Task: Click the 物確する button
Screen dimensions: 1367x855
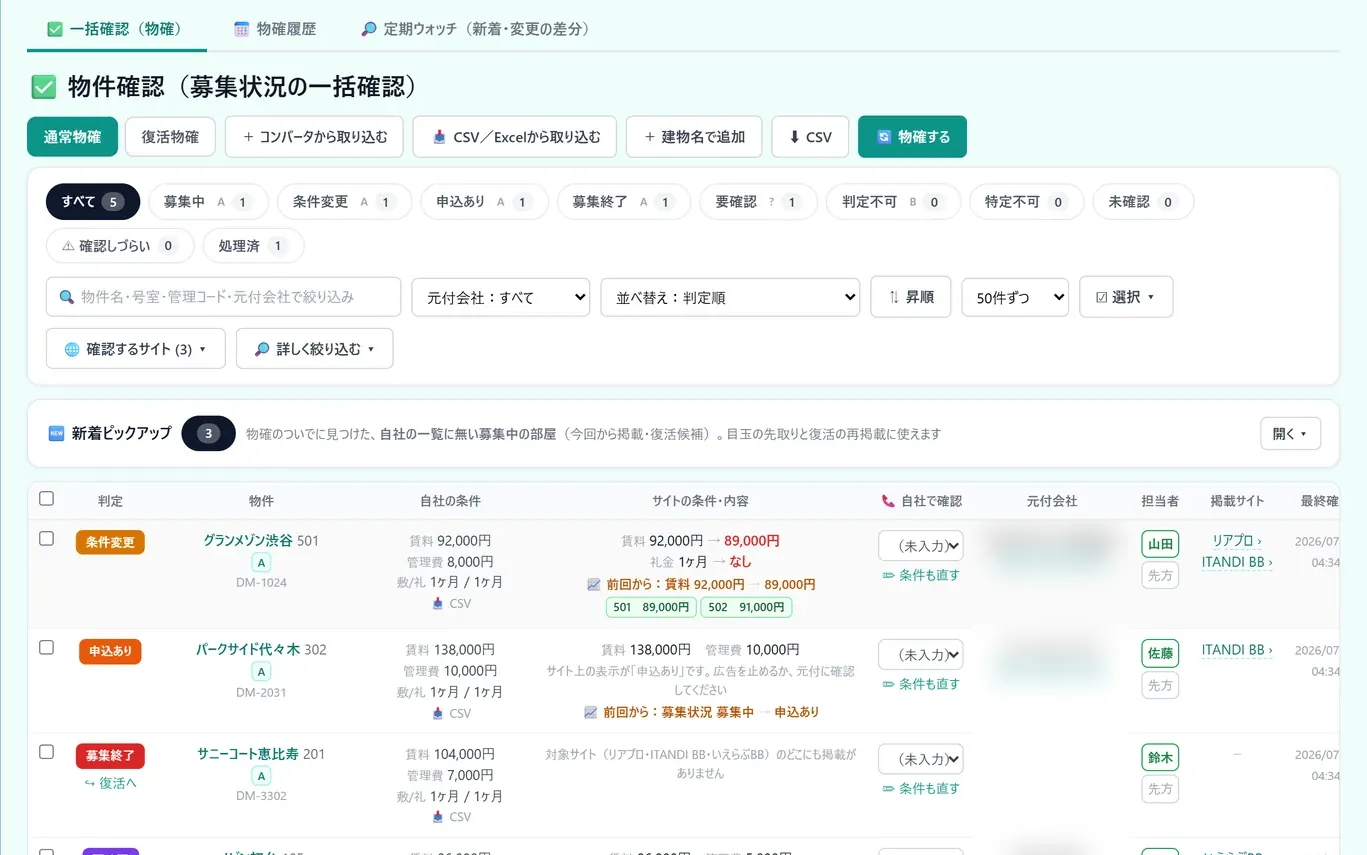Action: pyautogui.click(x=912, y=137)
